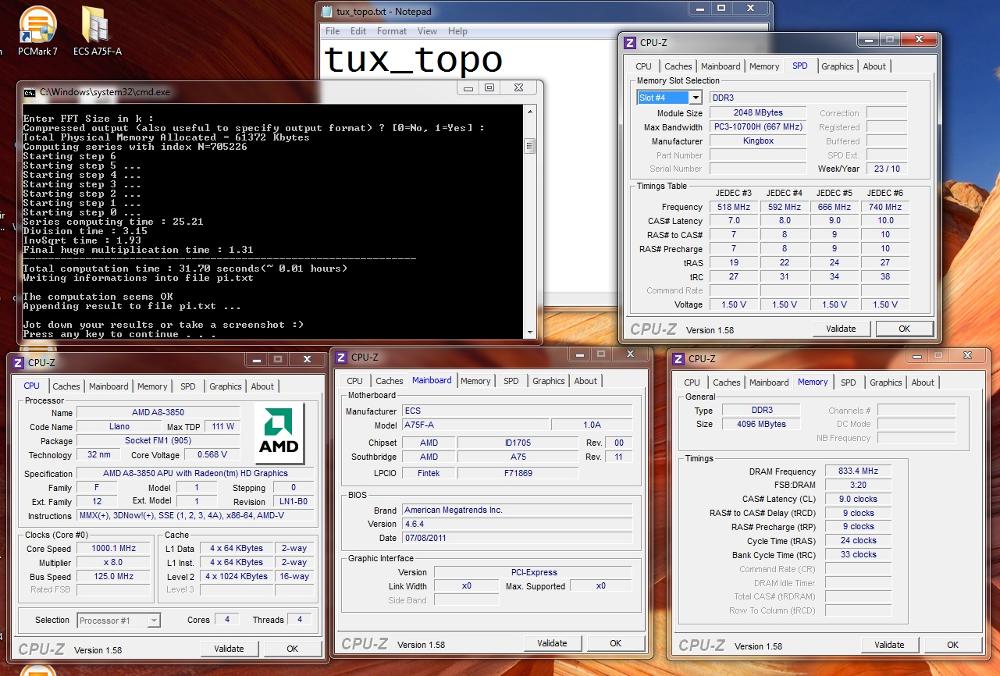Open the View menu in Notepad
This screenshot has height=676, width=1000.
pos(427,31)
